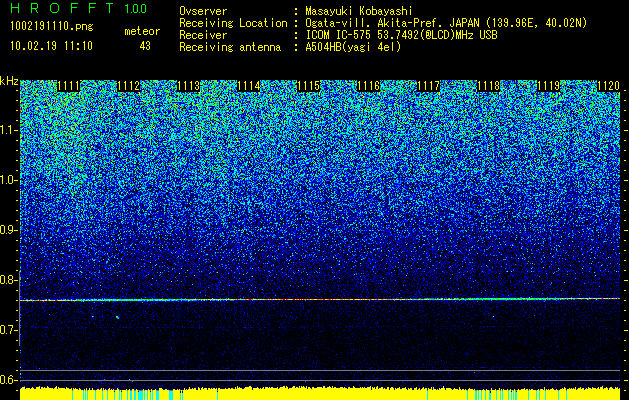Viewport: 629px width, 400px height.
Task: Click the file name 1002191110.png
Action: (x=52, y=27)
